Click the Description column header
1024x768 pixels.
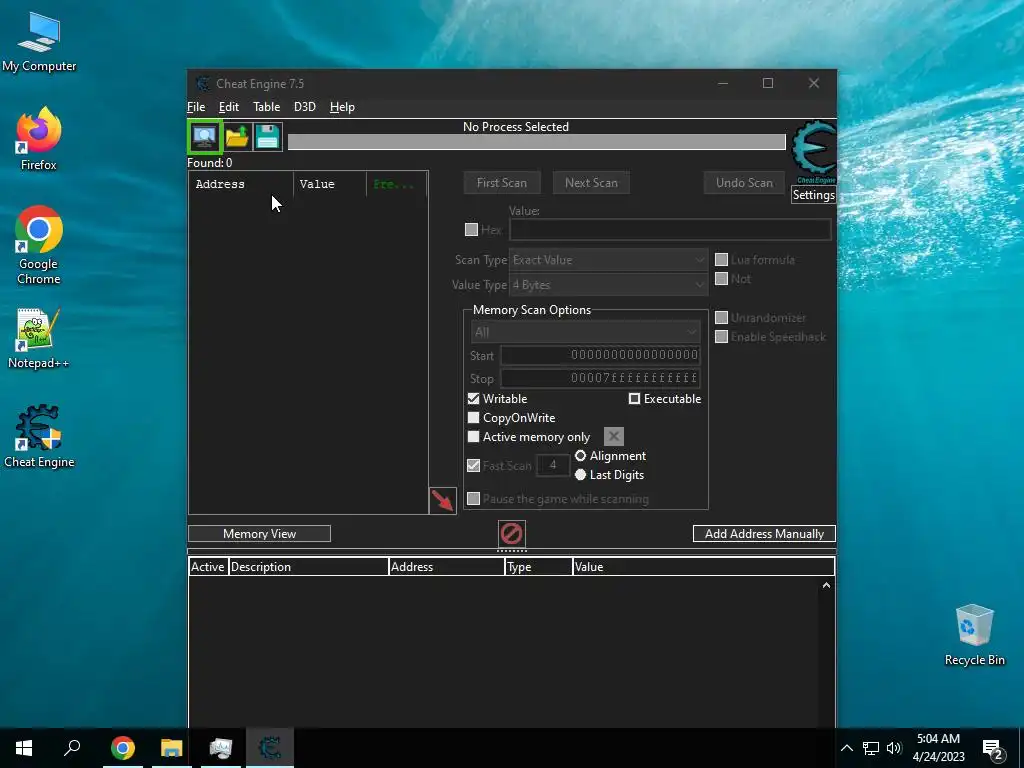click(308, 567)
